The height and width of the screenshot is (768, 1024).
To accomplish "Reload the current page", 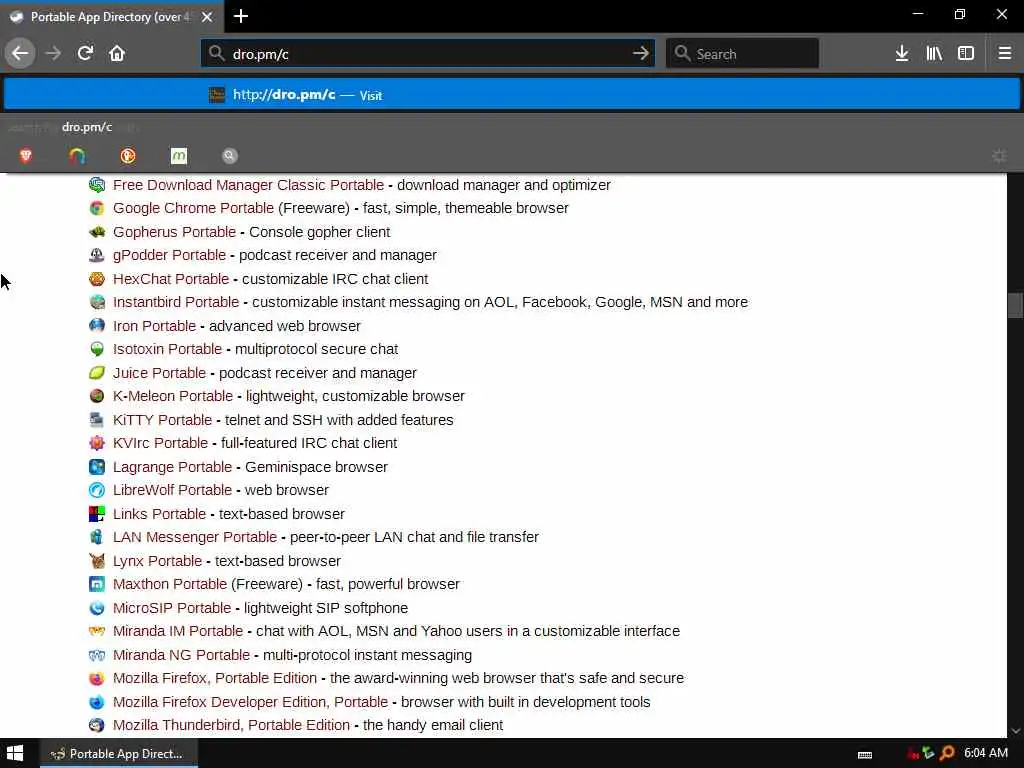I will tap(85, 54).
